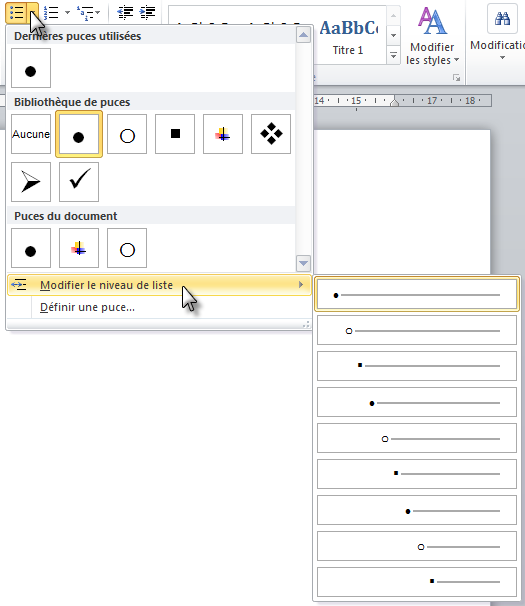
Task: Open the numbered list dropdown arrow
Action: [x=67, y=12]
